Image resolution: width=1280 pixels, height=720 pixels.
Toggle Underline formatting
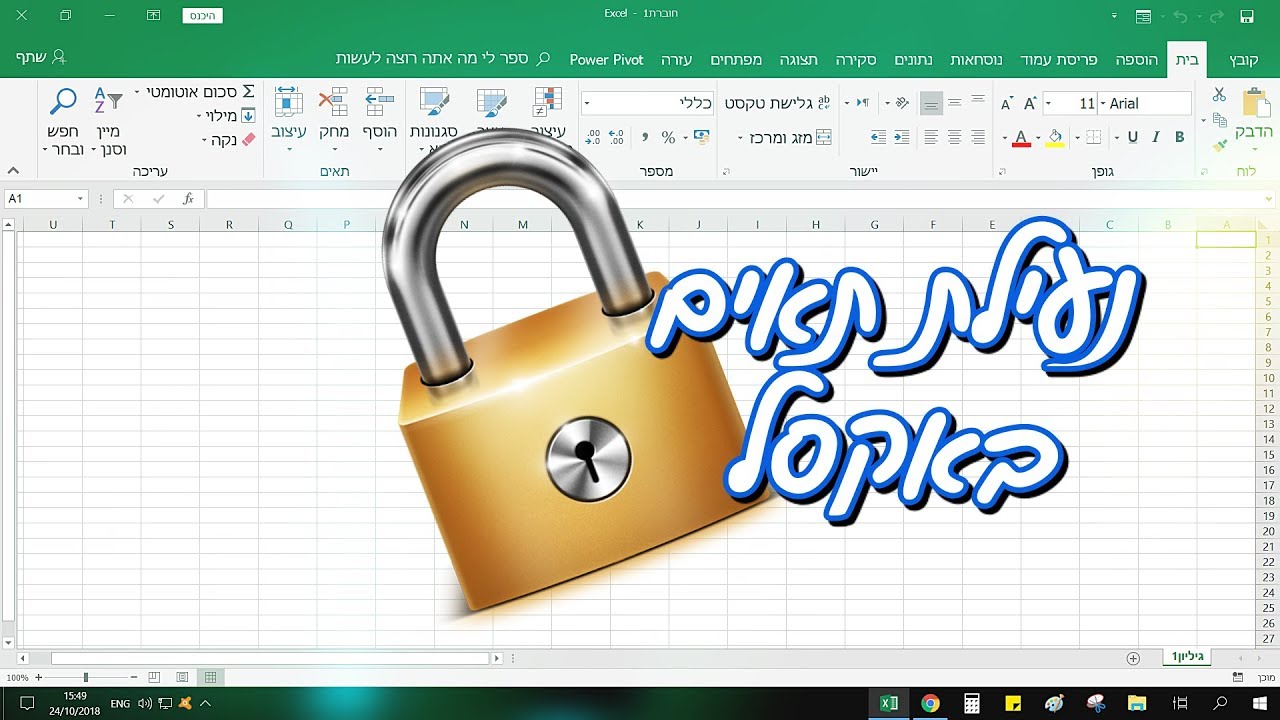1133,137
